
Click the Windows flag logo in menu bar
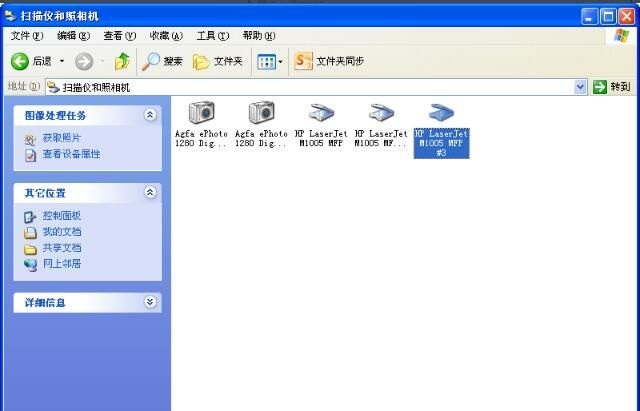click(621, 36)
